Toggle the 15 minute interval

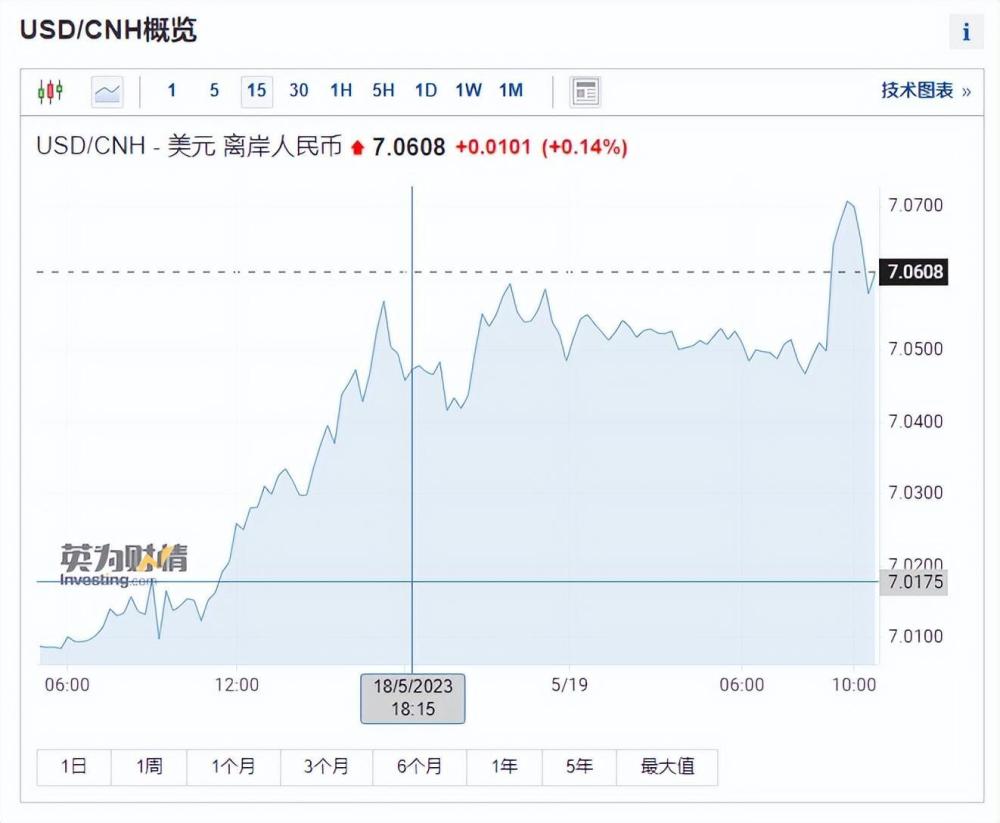[257, 91]
